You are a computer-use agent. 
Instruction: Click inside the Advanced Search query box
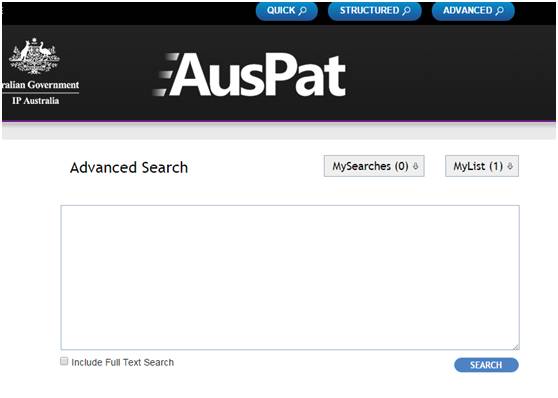(x=290, y=277)
